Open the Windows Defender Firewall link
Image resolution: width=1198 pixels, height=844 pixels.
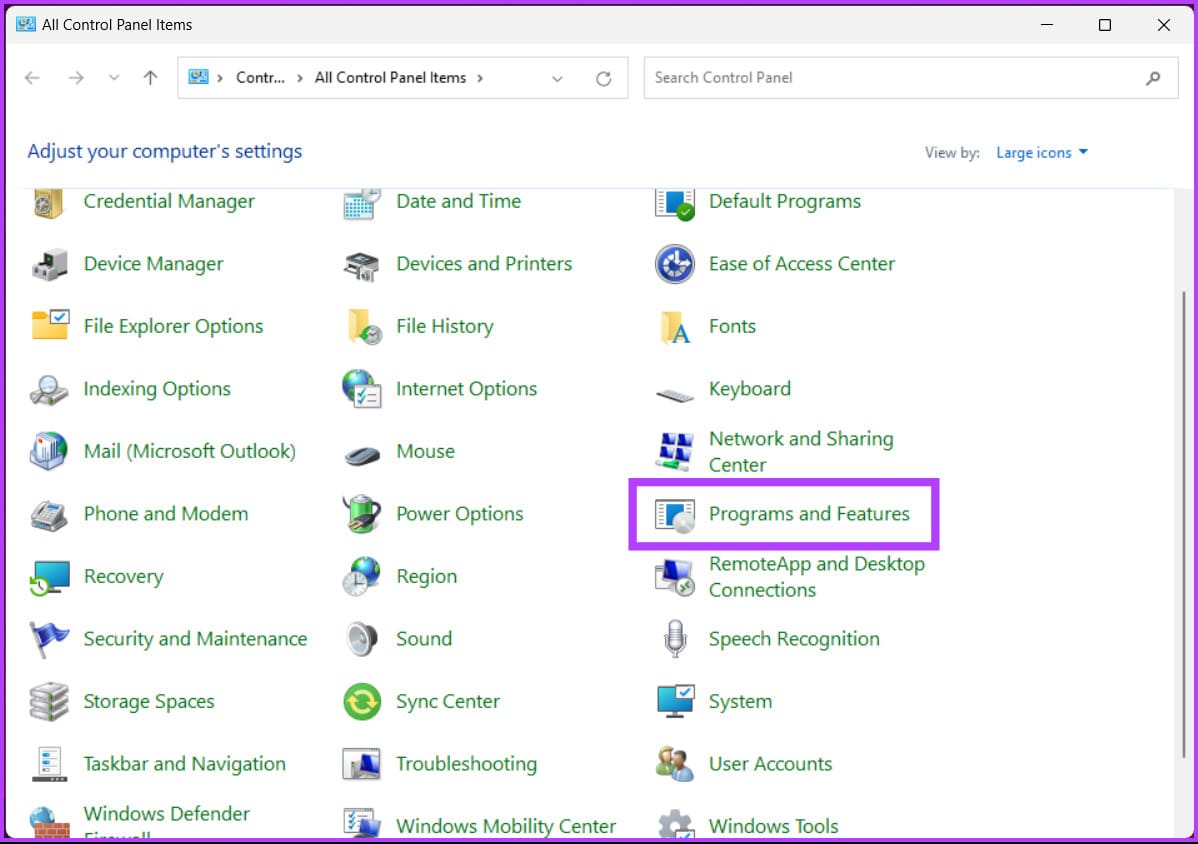pyautogui.click(x=167, y=824)
